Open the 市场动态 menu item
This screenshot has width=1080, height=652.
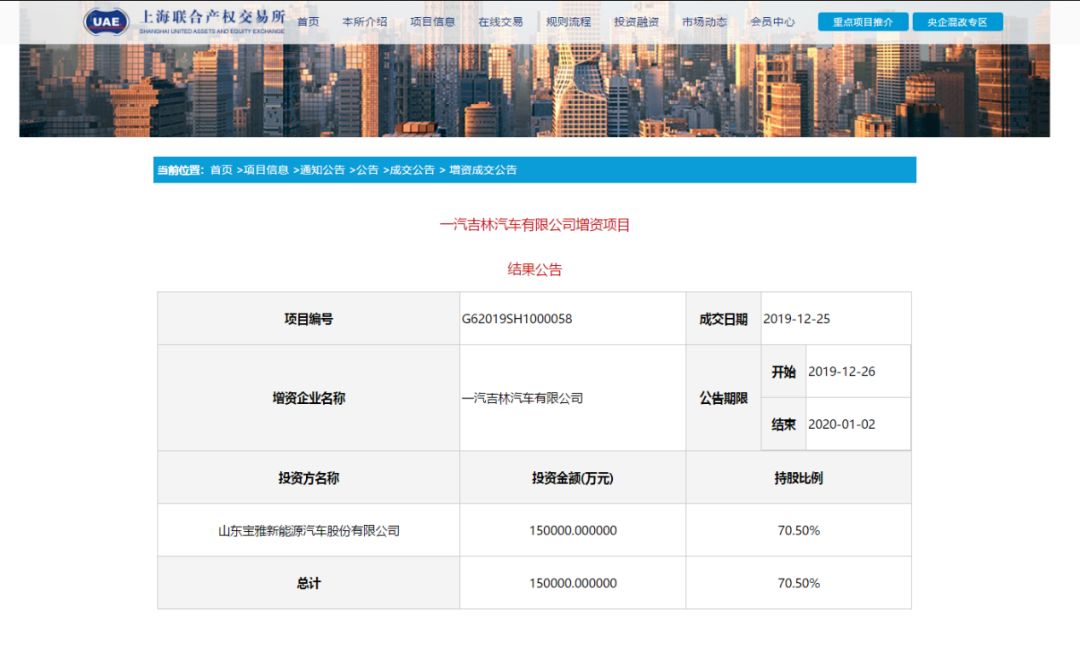pos(705,22)
